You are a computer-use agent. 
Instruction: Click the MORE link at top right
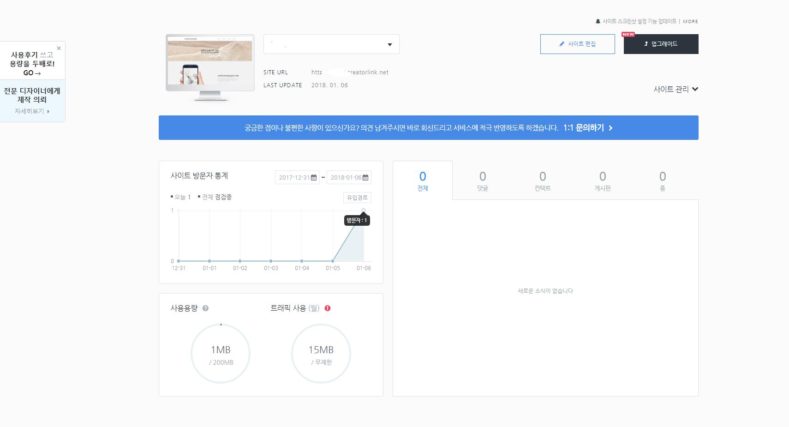click(x=690, y=21)
